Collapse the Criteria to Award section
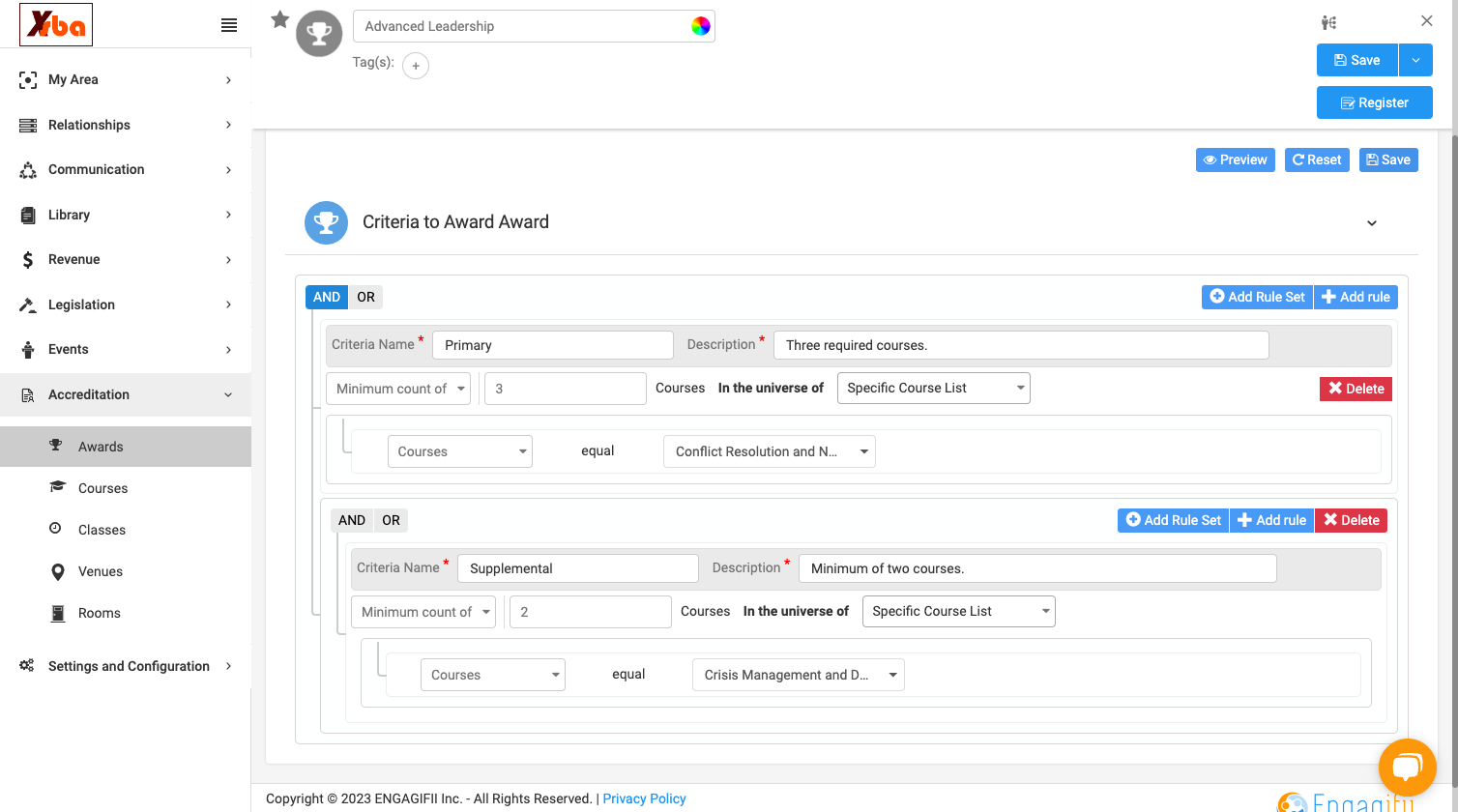The height and width of the screenshot is (812, 1458). [x=1372, y=223]
